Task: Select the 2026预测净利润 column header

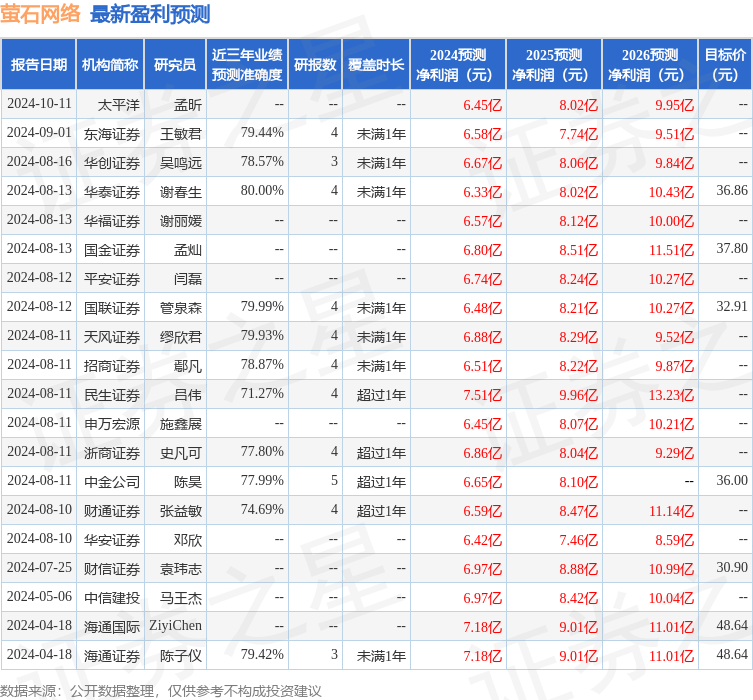Action: (650, 64)
